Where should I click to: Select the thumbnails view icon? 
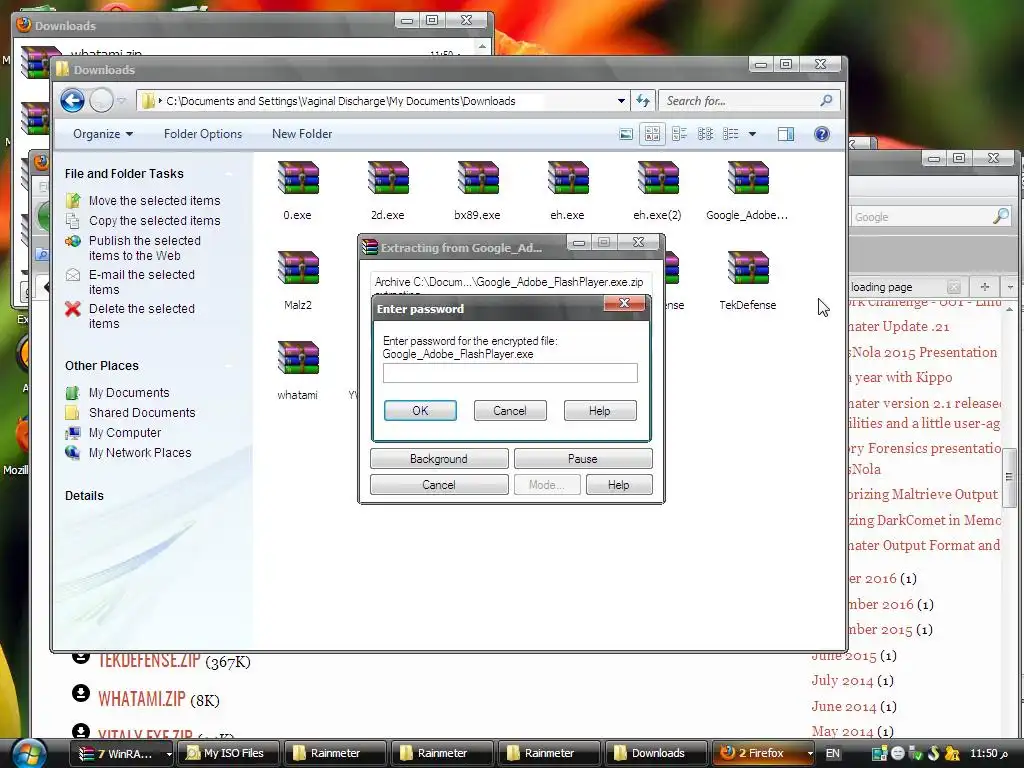[652, 134]
